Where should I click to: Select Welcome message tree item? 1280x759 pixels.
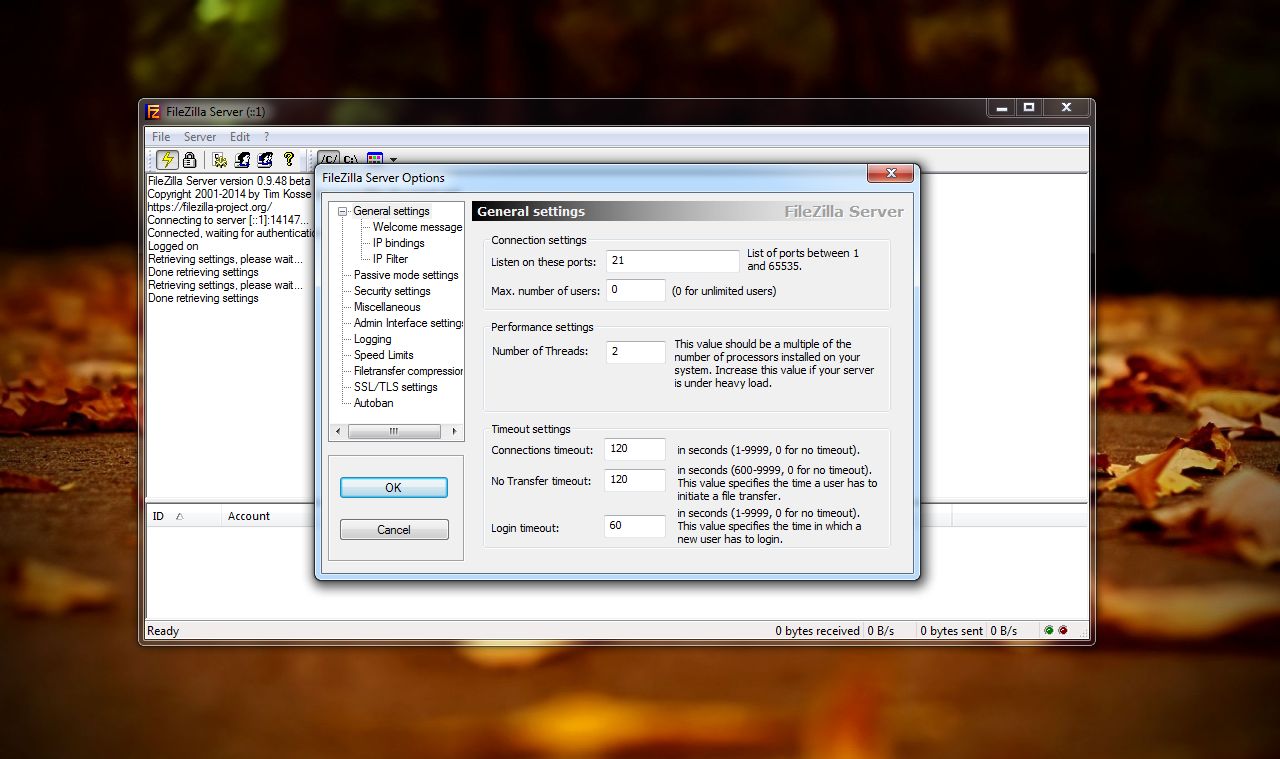pos(417,227)
